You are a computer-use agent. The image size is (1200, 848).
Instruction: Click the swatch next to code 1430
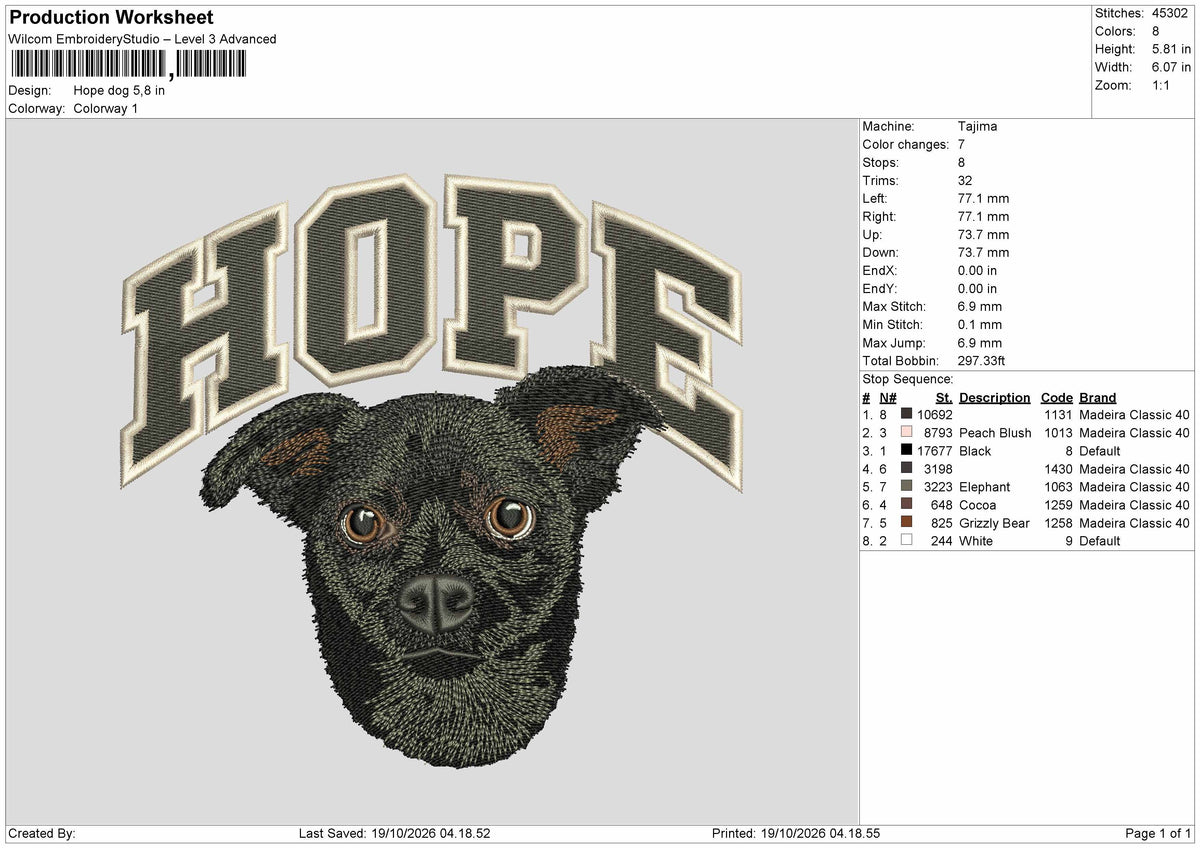click(906, 468)
